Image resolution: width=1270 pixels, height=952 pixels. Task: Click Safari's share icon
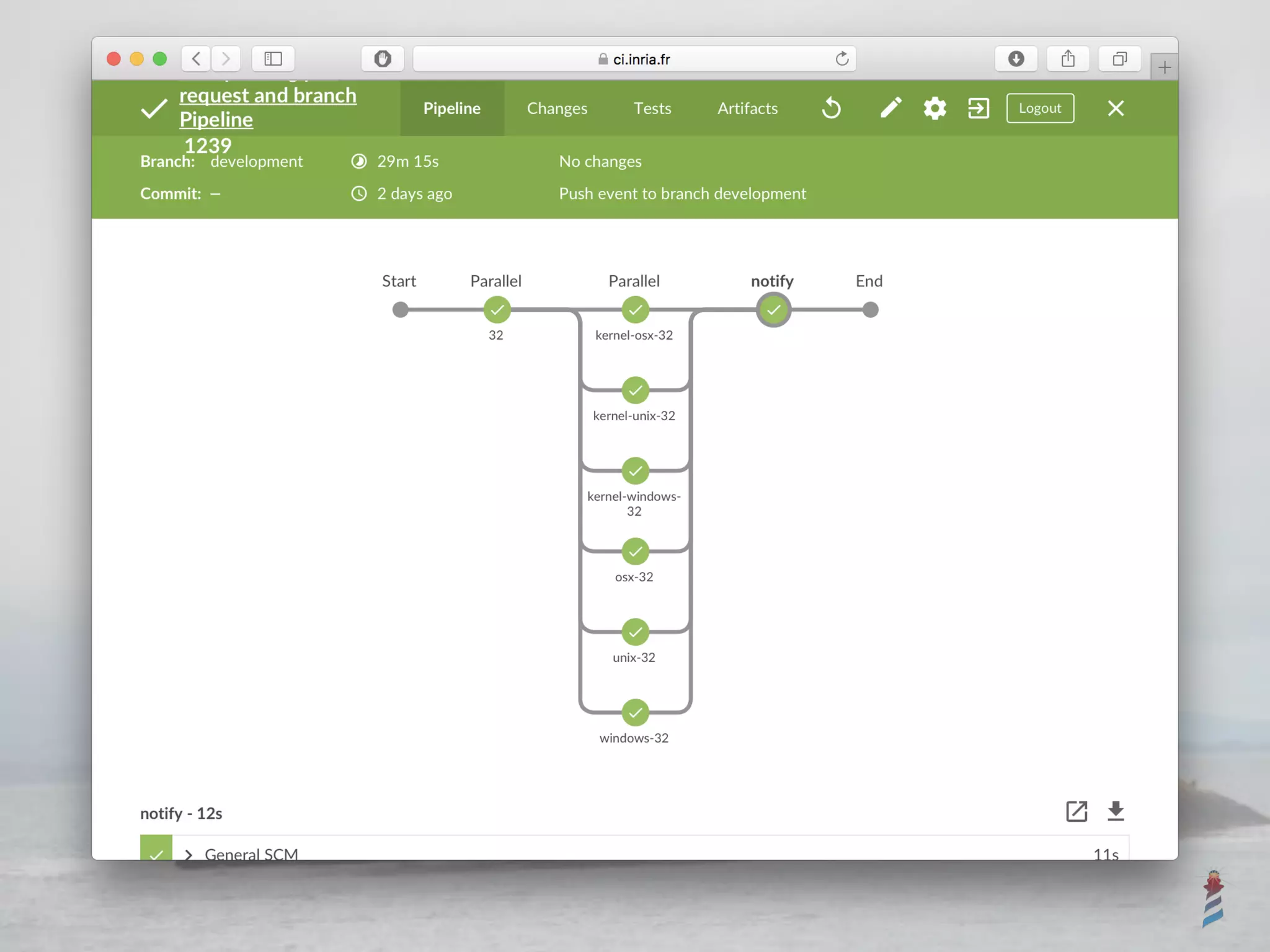[1067, 59]
